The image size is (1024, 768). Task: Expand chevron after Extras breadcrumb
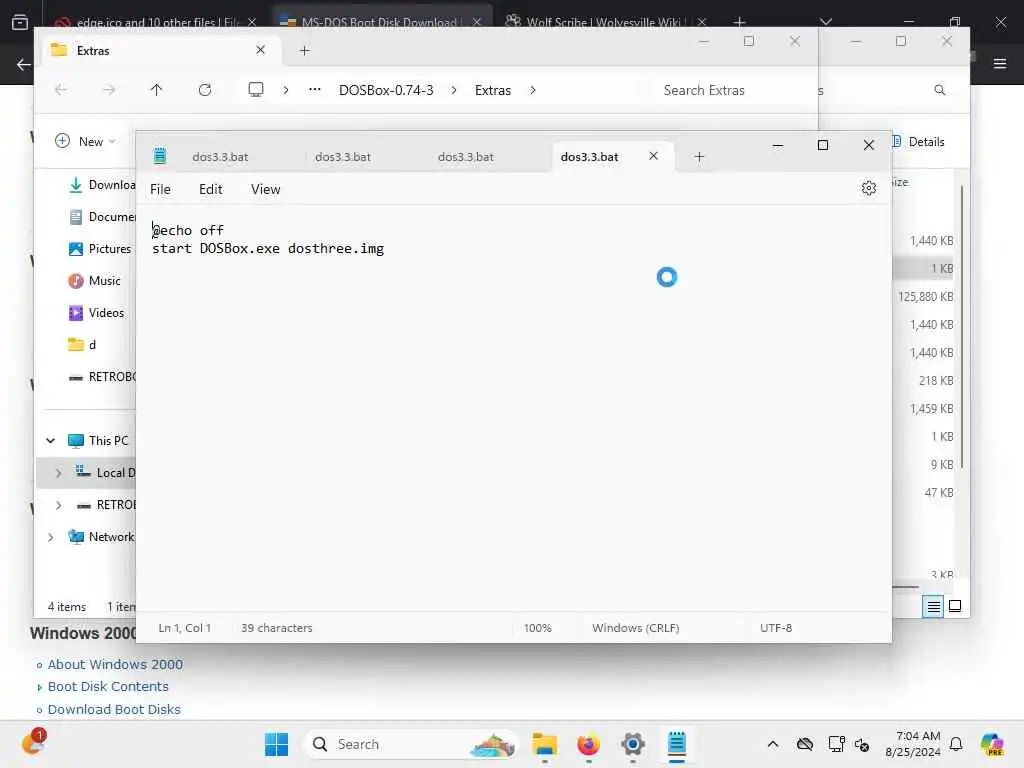coord(533,90)
